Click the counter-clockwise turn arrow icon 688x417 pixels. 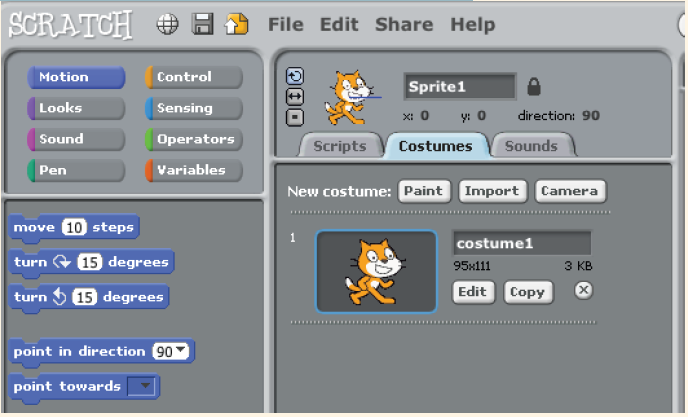coord(59,297)
